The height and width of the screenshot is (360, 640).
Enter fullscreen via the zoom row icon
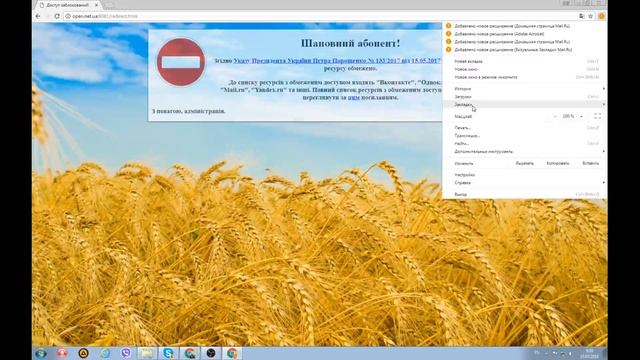(598, 116)
